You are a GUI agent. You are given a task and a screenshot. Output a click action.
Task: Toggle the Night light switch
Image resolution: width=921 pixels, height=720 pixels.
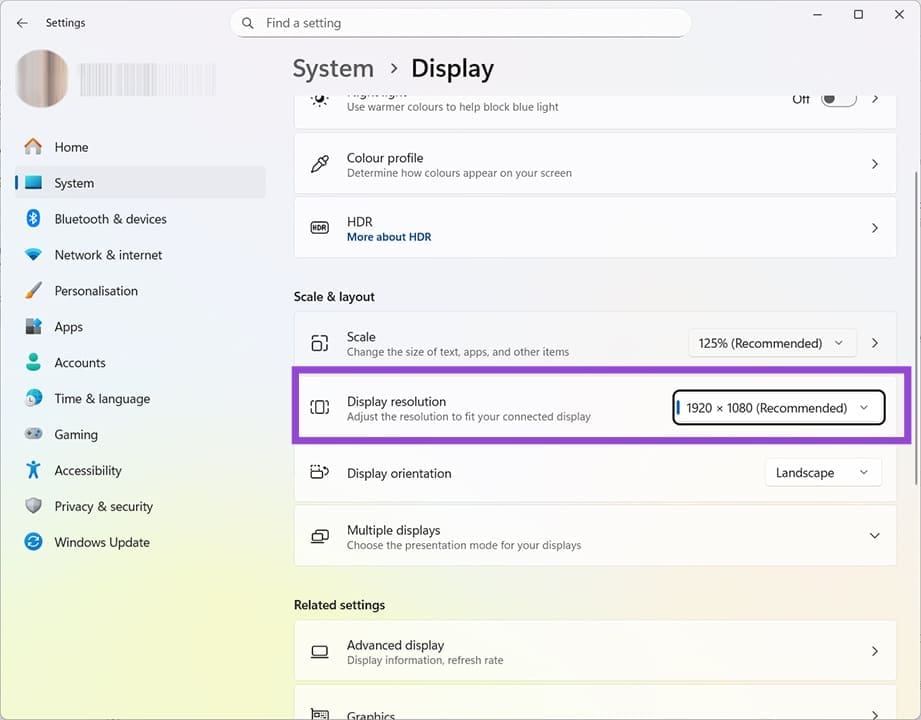pos(838,99)
